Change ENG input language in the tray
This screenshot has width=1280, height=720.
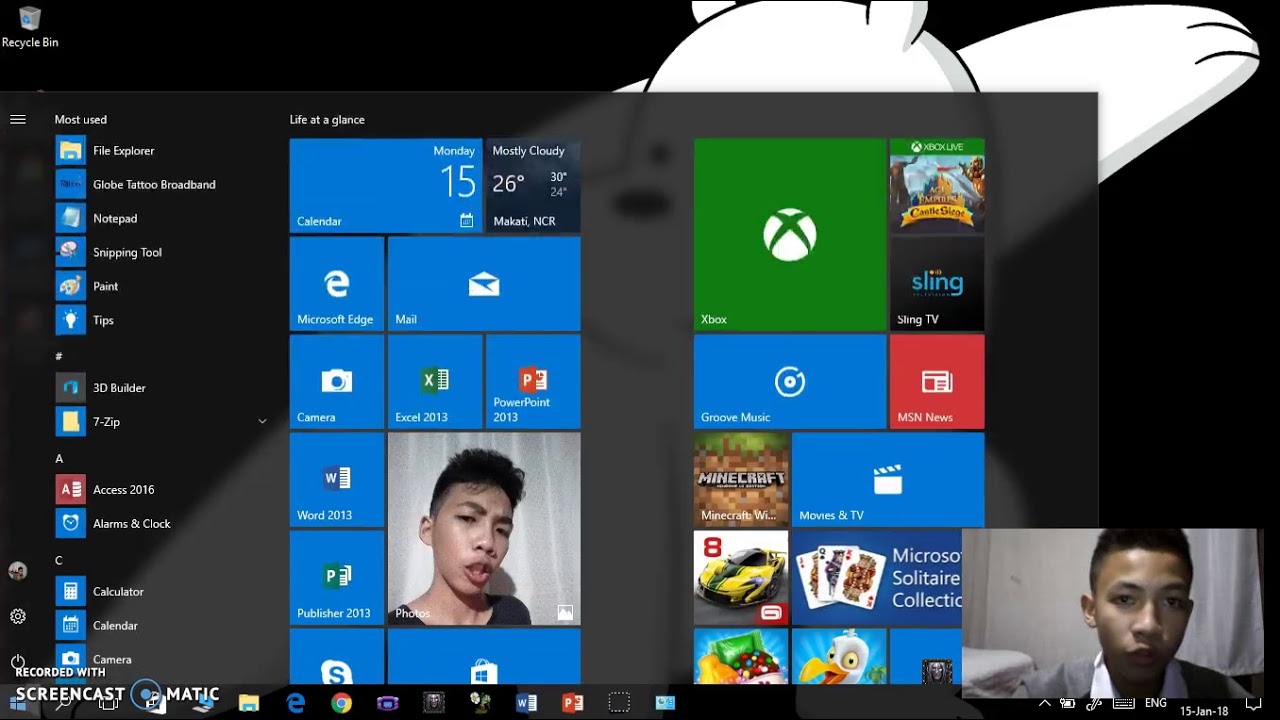click(1155, 703)
